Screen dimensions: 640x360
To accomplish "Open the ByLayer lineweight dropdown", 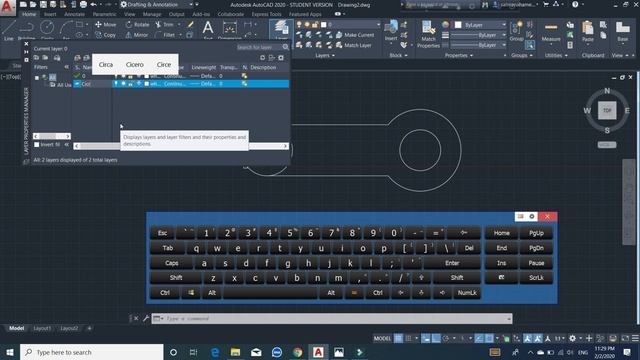I will click(478, 35).
